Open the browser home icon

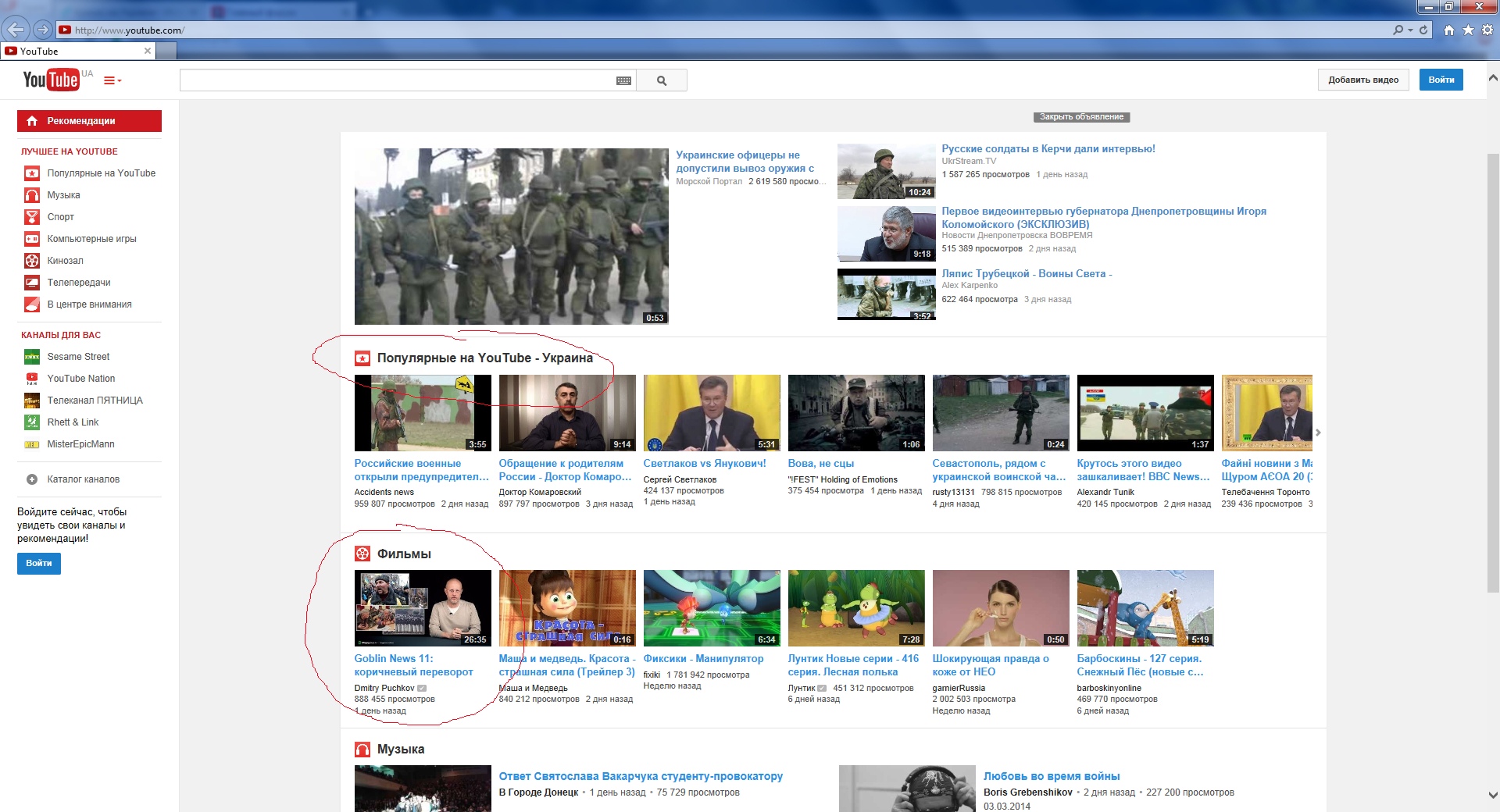[1449, 30]
